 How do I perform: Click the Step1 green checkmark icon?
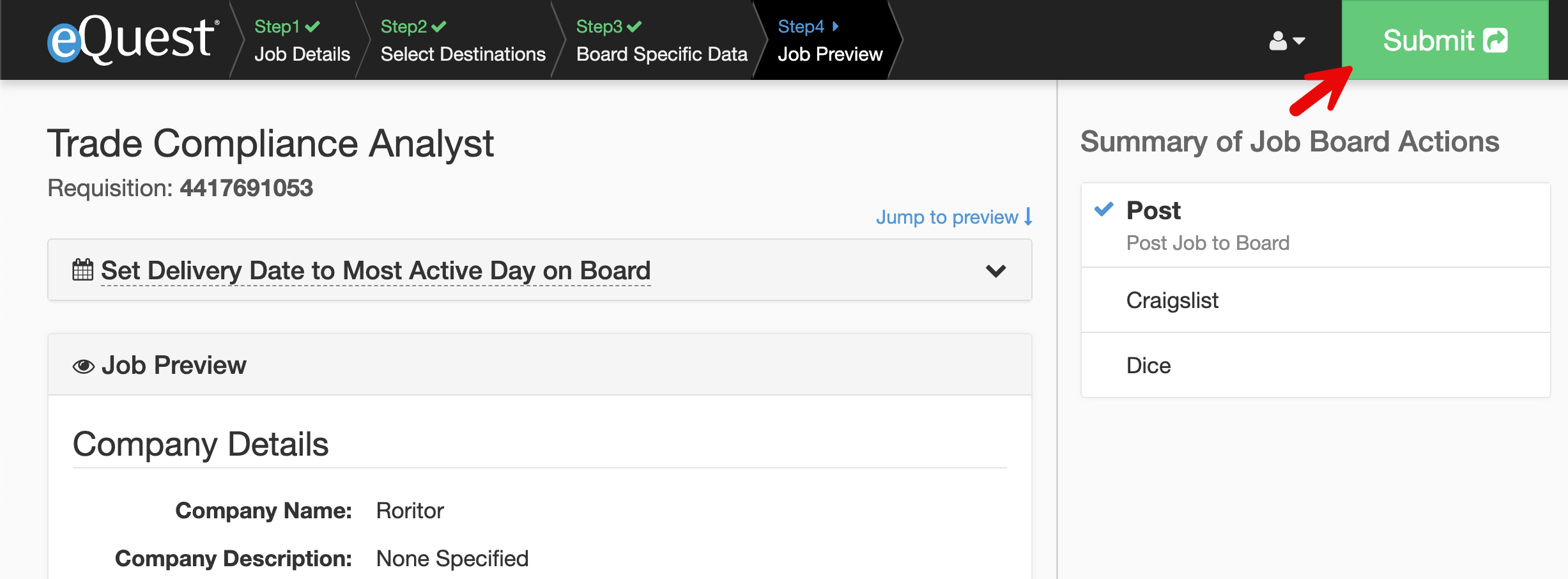(311, 26)
